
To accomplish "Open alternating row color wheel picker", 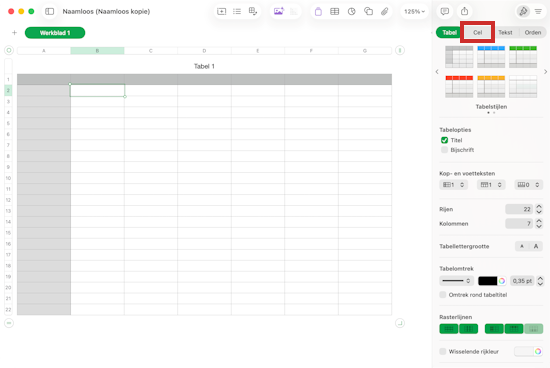I will (538, 351).
